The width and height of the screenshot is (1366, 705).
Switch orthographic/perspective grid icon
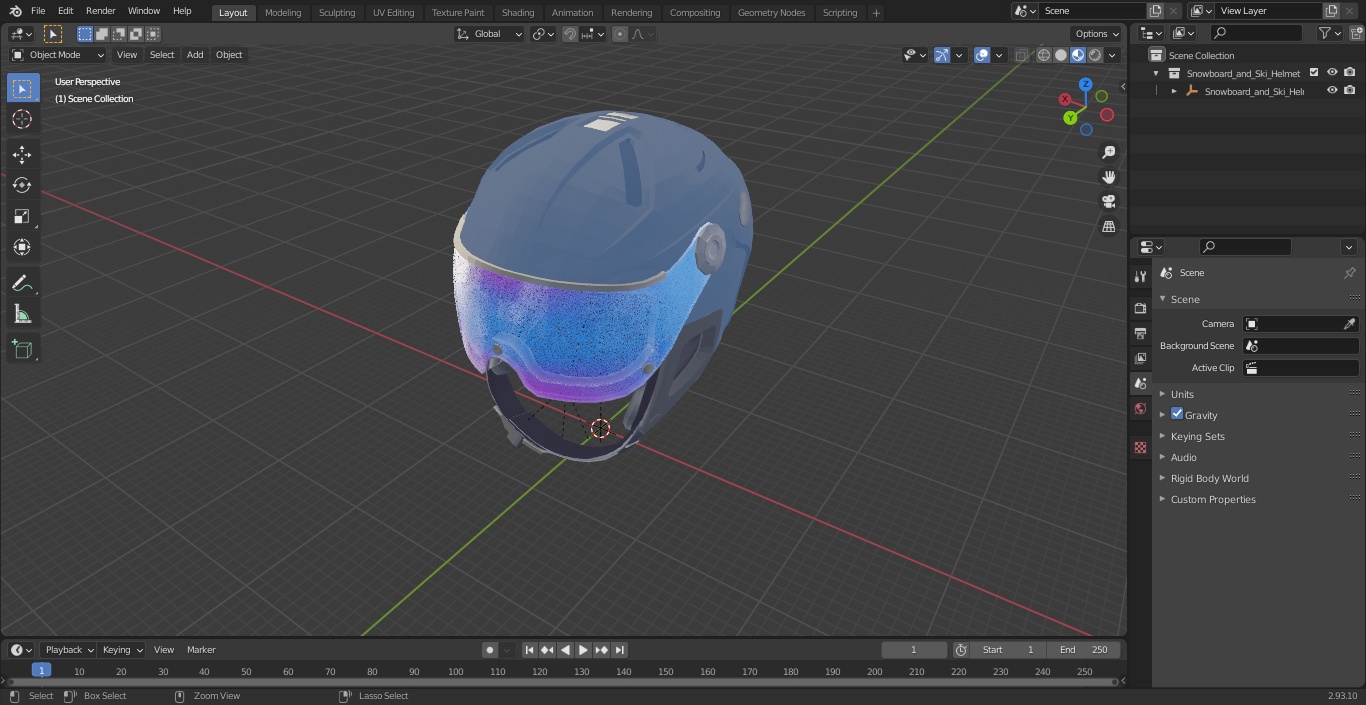(x=1108, y=226)
